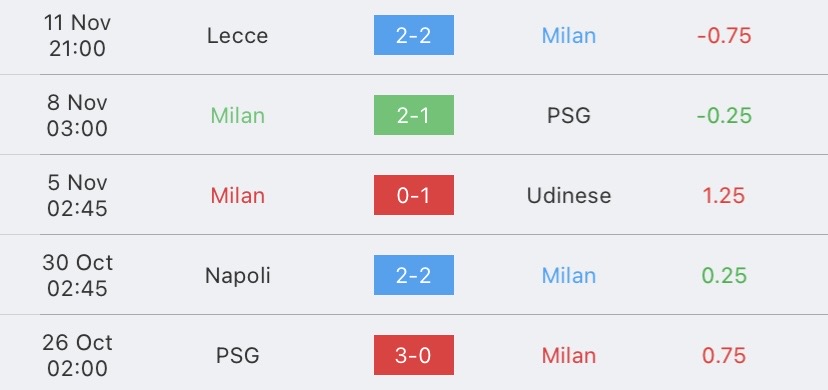The image size is (828, 390).
Task: Click the -0.75 handicap value
Action: tap(724, 36)
